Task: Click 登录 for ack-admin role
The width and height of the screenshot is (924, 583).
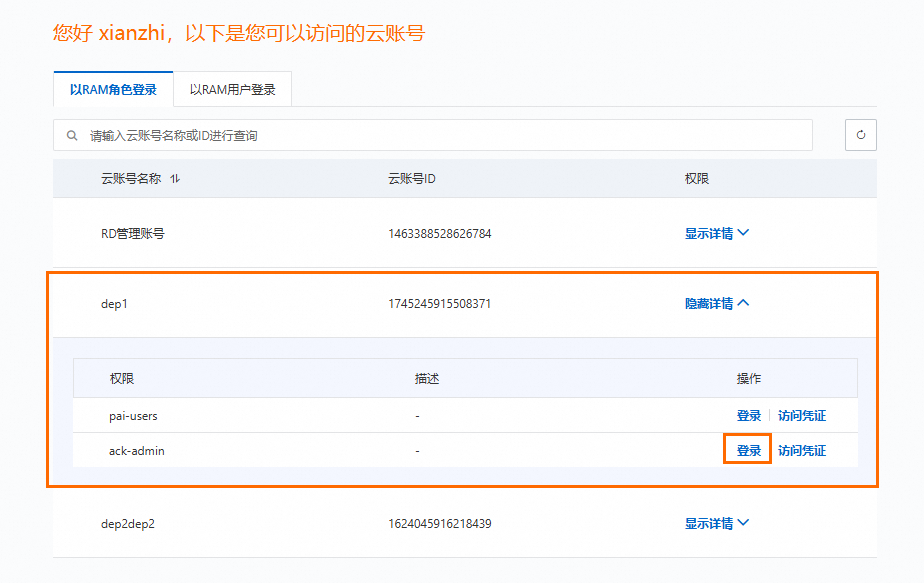Action: tap(748, 450)
